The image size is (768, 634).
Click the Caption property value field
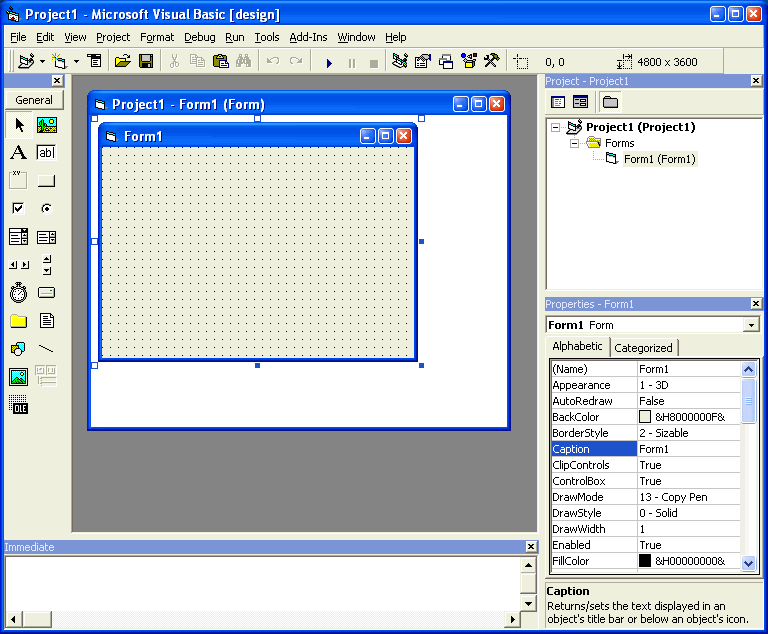pos(689,449)
